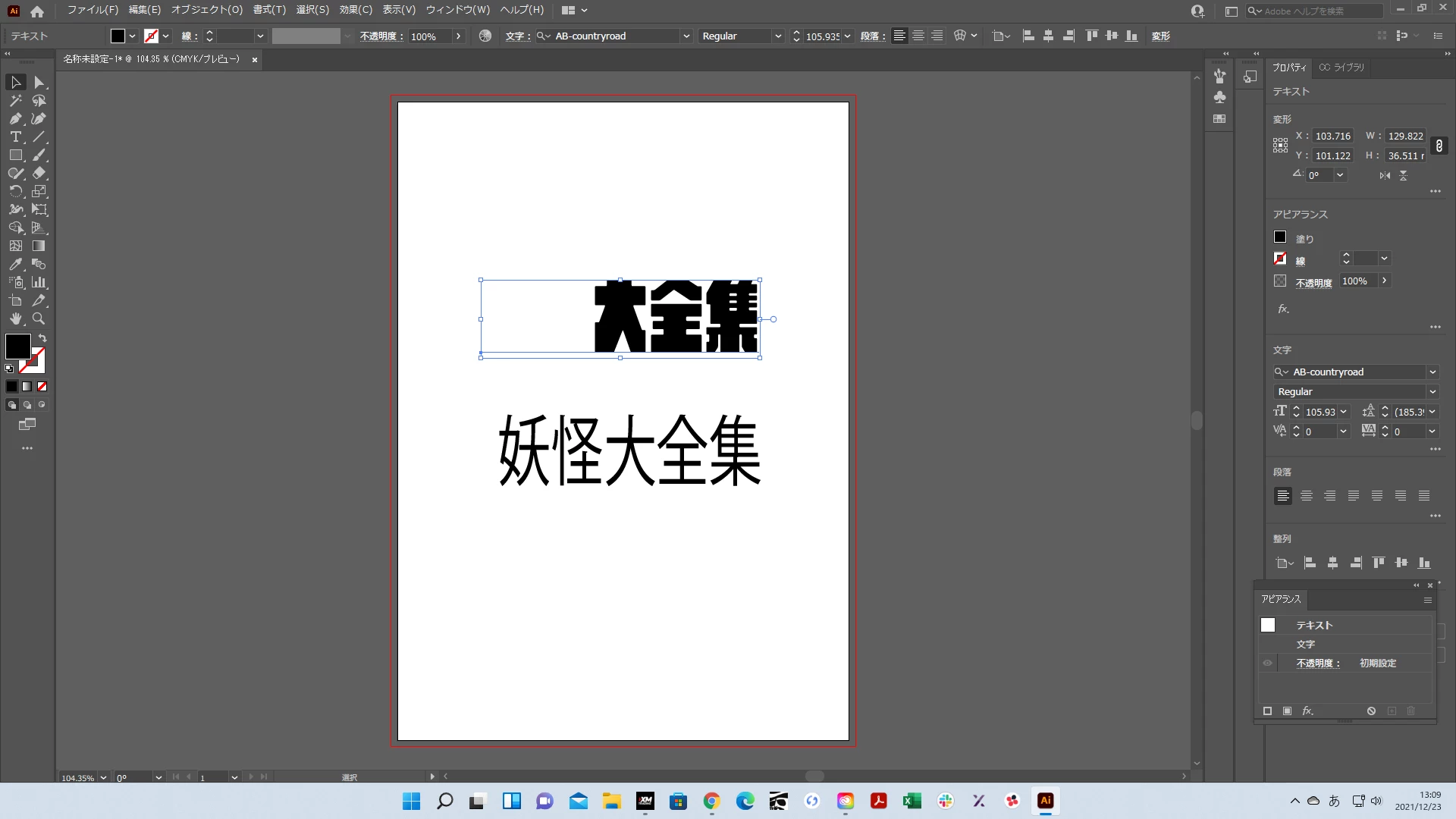
Task: Select the Rectangle tool
Action: (x=15, y=155)
